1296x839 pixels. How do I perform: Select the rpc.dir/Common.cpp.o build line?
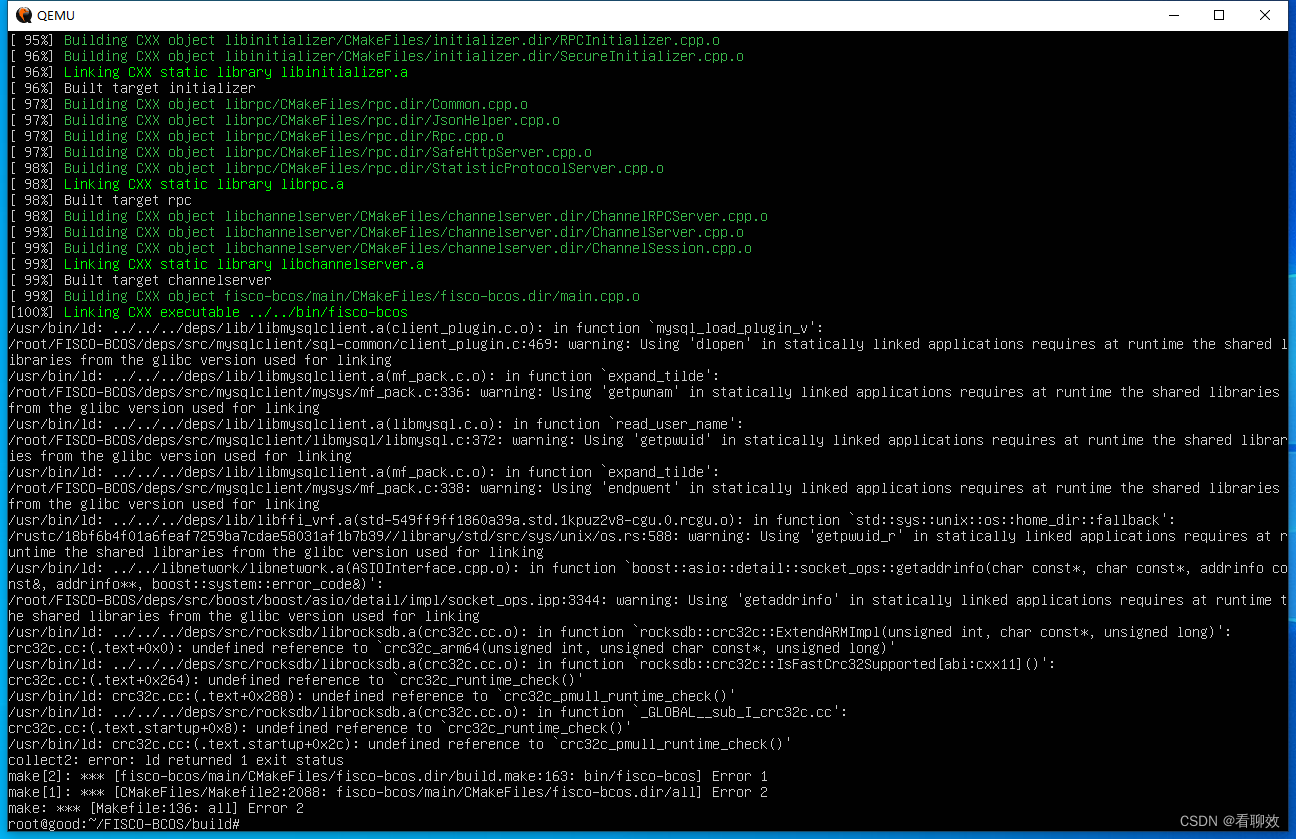pyautogui.click(x=268, y=104)
